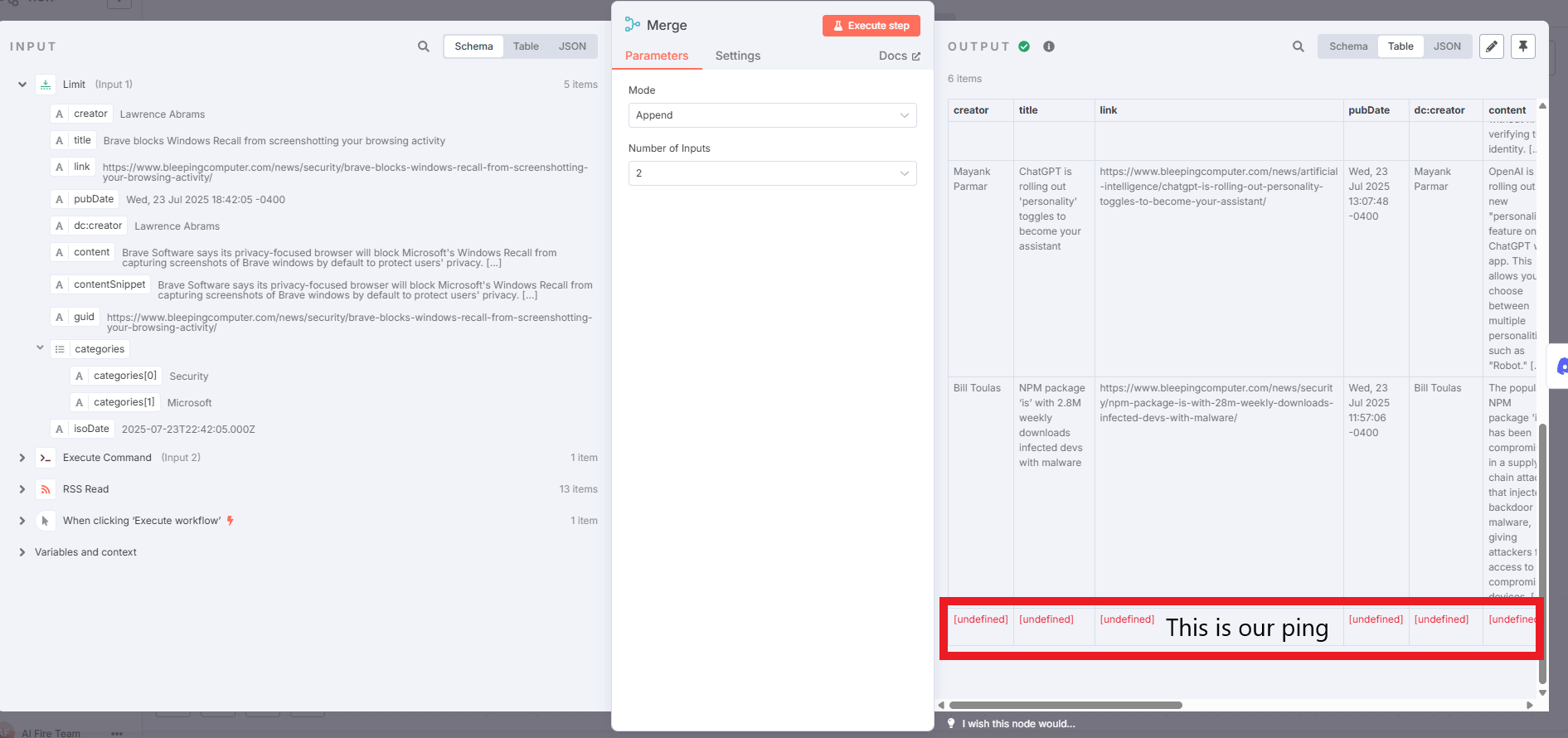This screenshot has width=1568, height=738.
Task: Collapse the categories tree node
Action: [40, 348]
